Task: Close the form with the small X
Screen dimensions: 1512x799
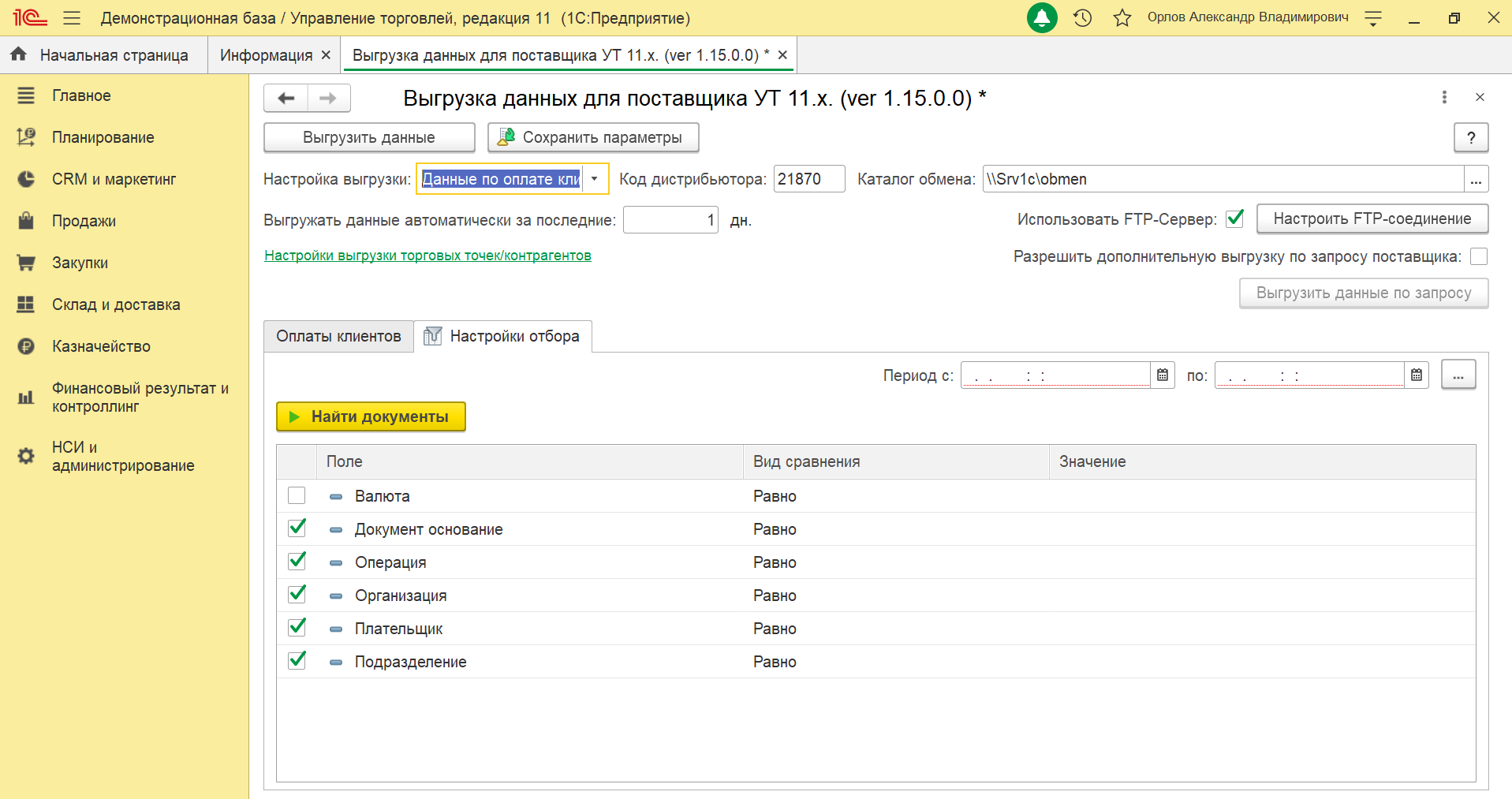Action: click(1480, 97)
